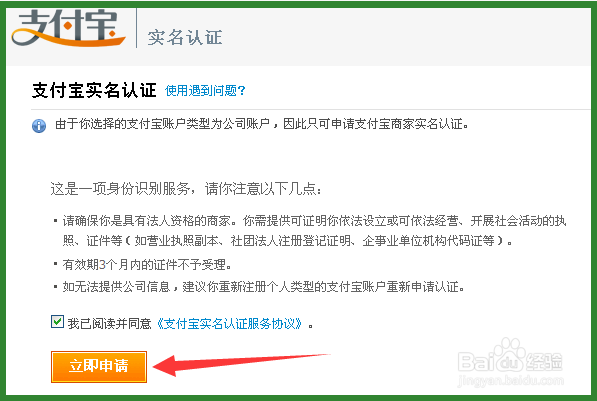
Task: Click the blue info circle icon
Action: 39,126
